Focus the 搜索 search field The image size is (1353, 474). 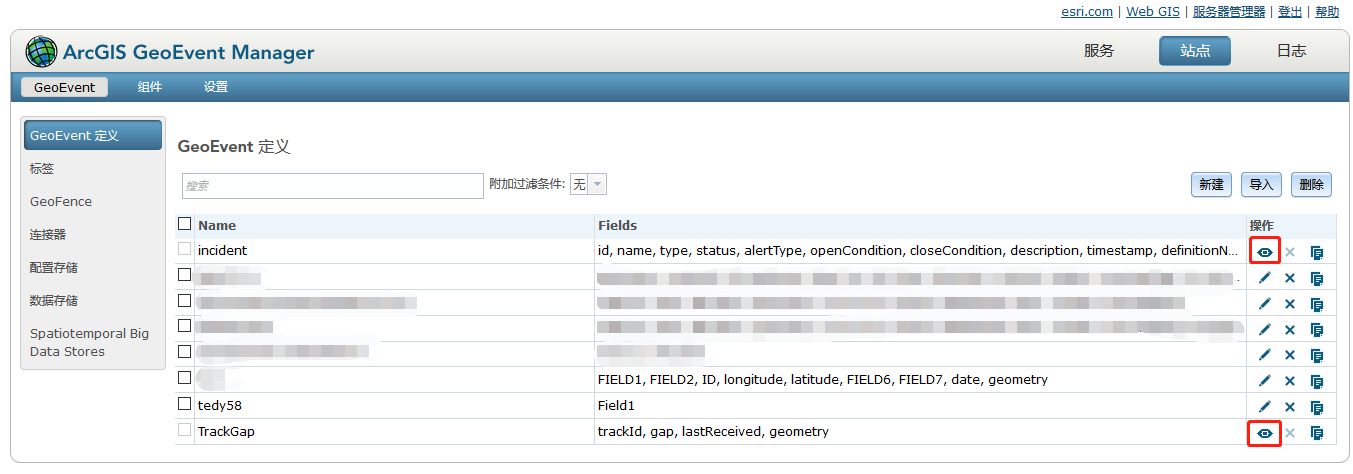click(x=333, y=186)
